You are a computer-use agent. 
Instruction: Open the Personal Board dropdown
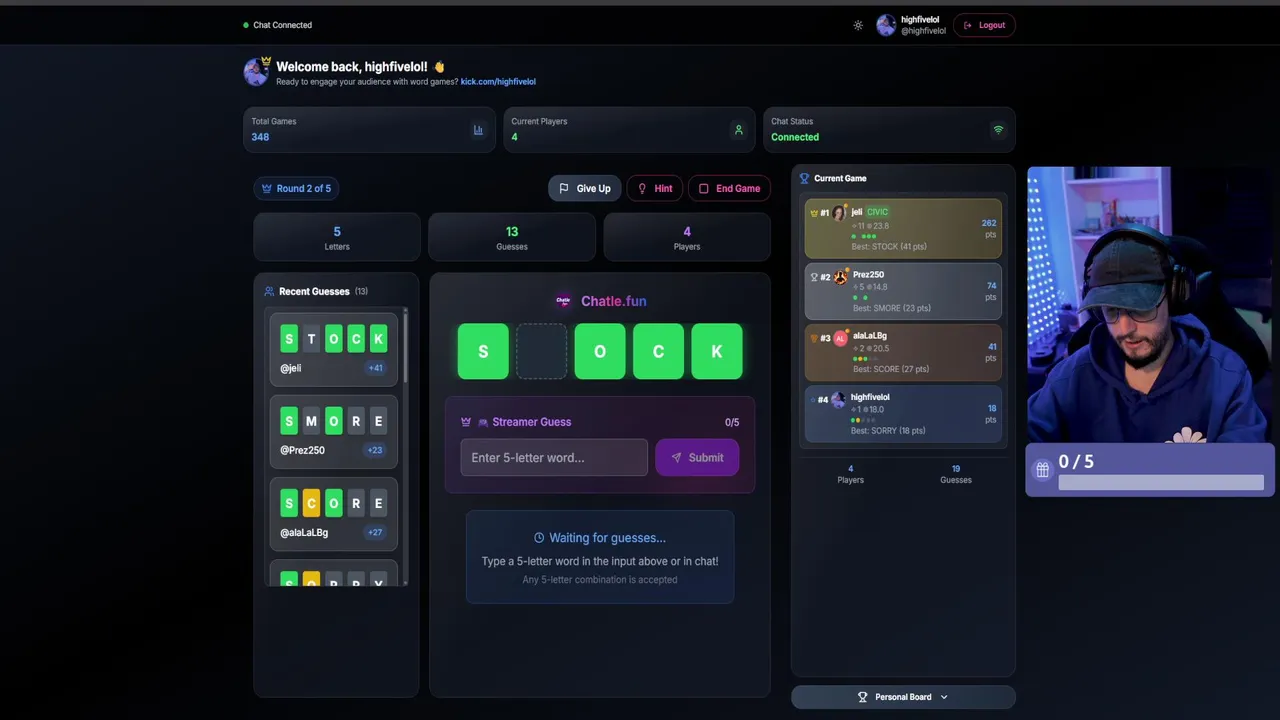[903, 697]
